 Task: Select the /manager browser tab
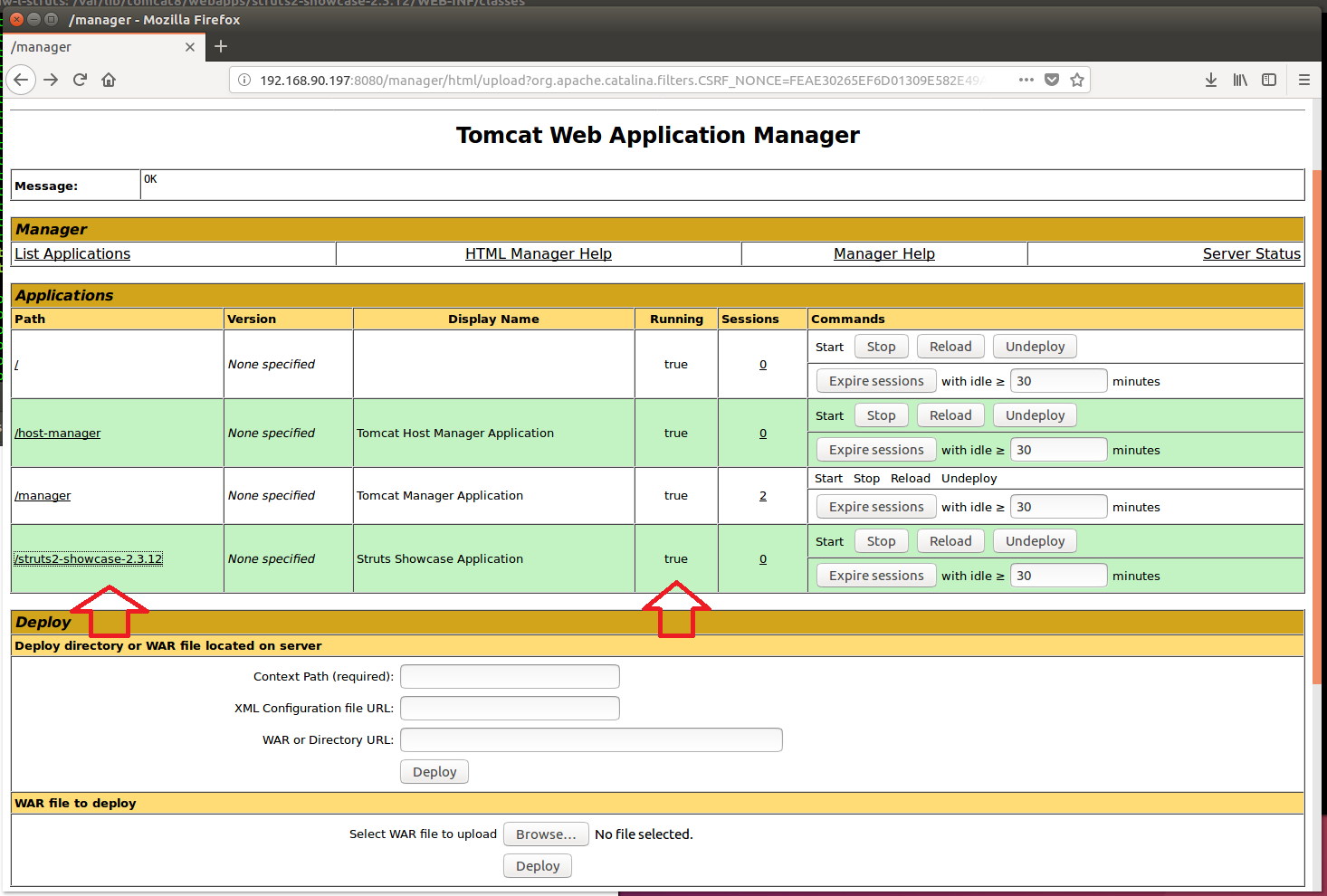(104, 47)
